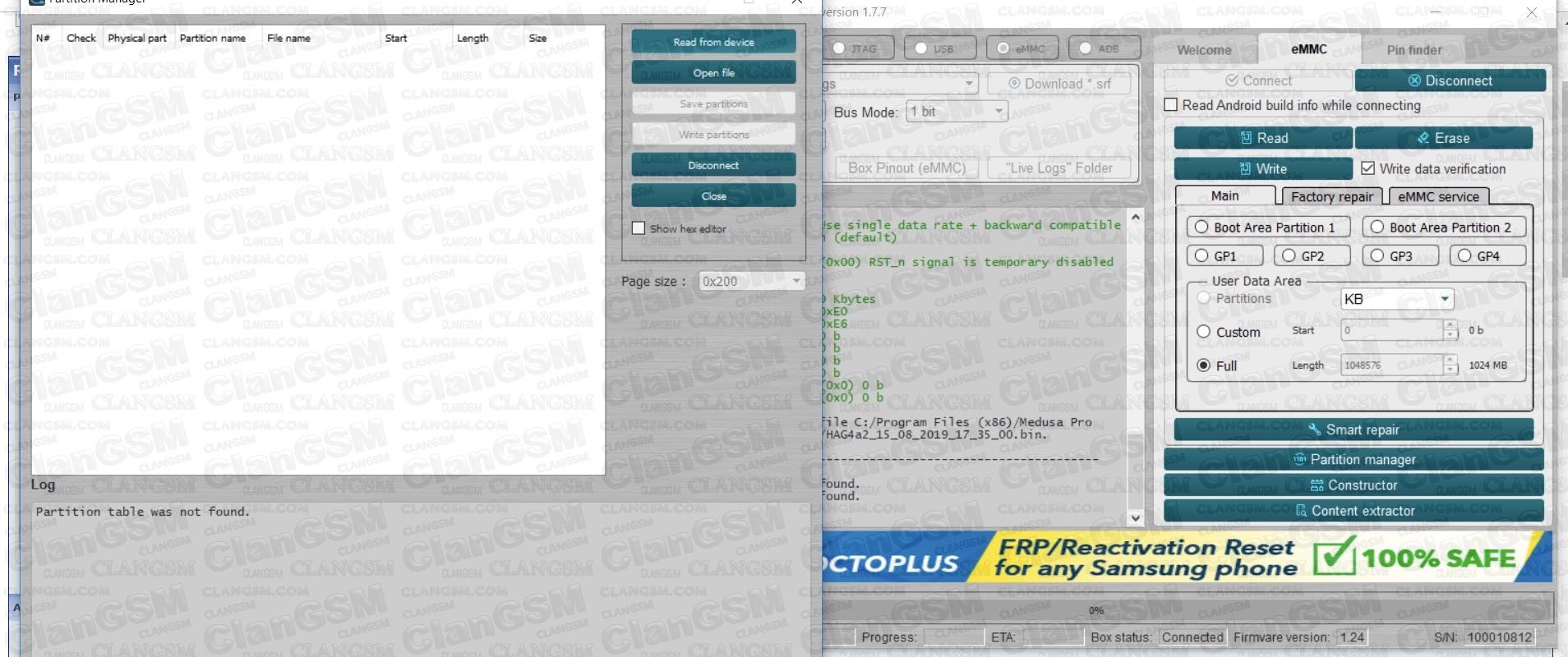Select the Main sub-tab

[x=1224, y=195]
